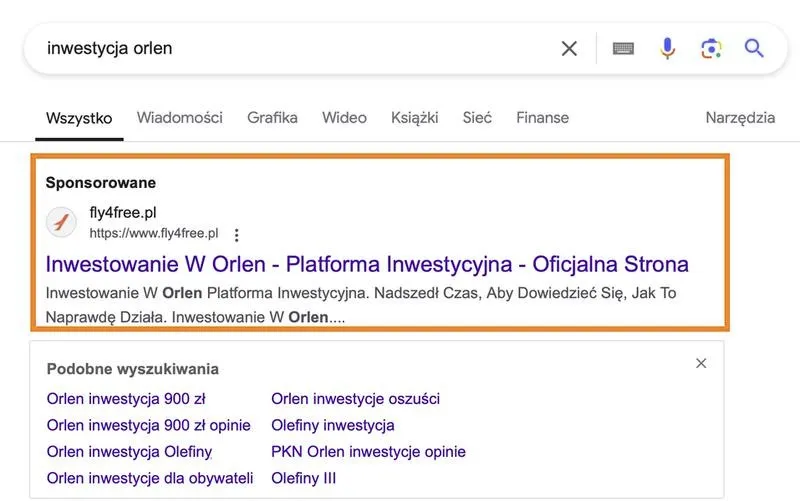Search Orlen inwestycja Olefiny
Viewport: 800px width, 501px height.
click(x=130, y=452)
